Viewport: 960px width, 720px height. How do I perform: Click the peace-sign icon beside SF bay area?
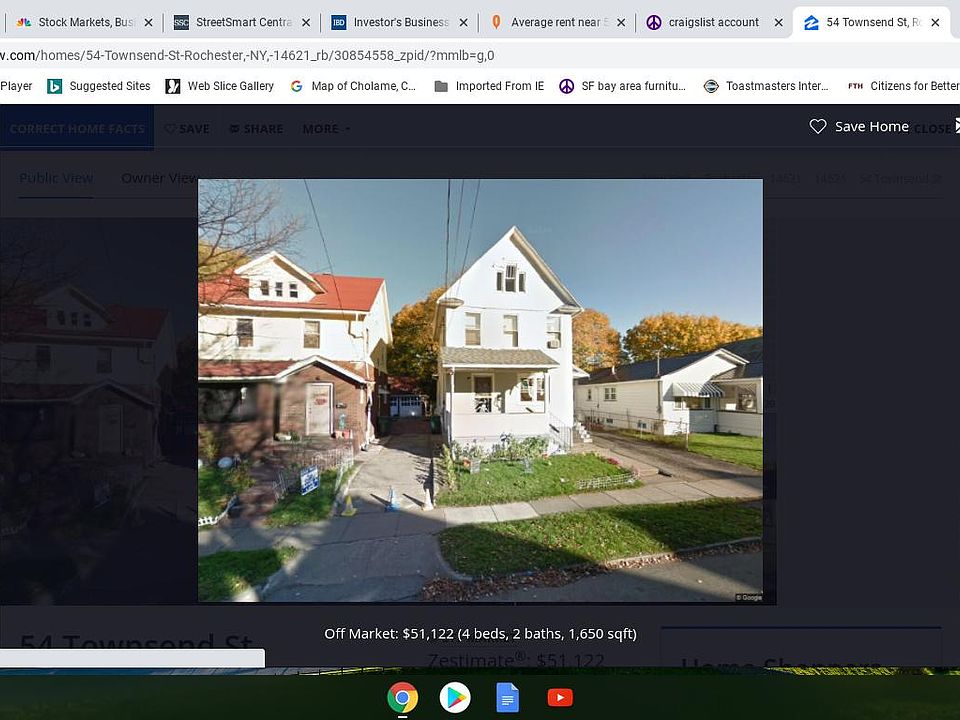[566, 86]
